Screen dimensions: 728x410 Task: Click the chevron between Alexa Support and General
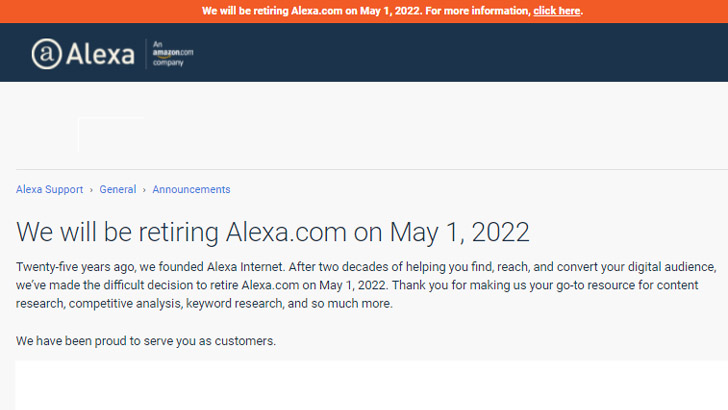tap(91, 190)
